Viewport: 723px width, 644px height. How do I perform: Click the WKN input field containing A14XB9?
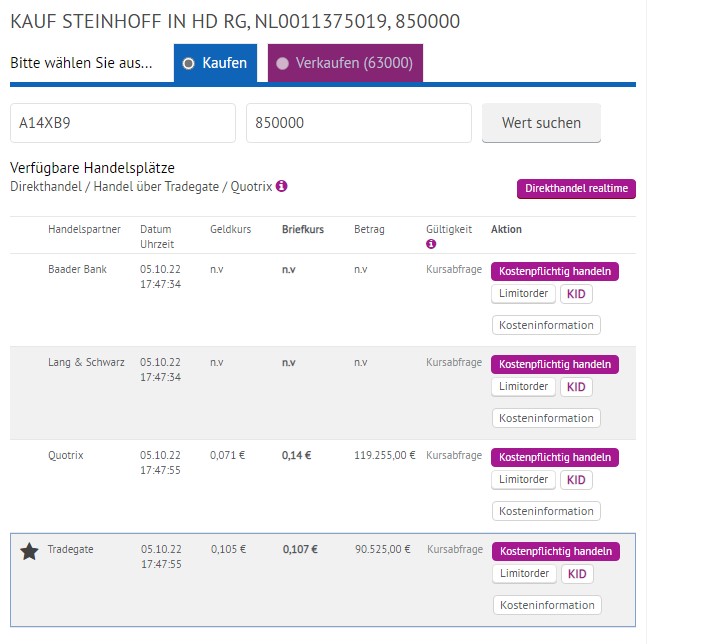tap(122, 123)
